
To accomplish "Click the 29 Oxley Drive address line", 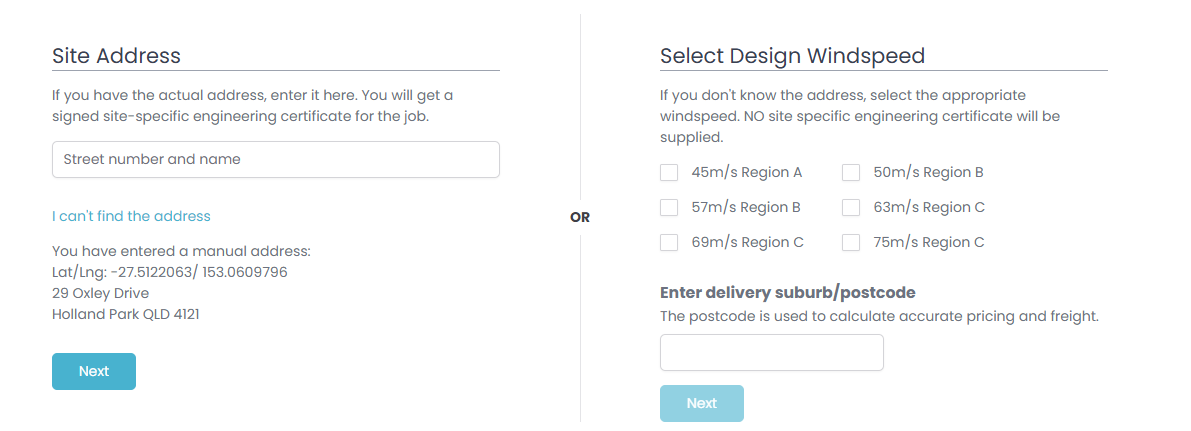I will coord(100,293).
